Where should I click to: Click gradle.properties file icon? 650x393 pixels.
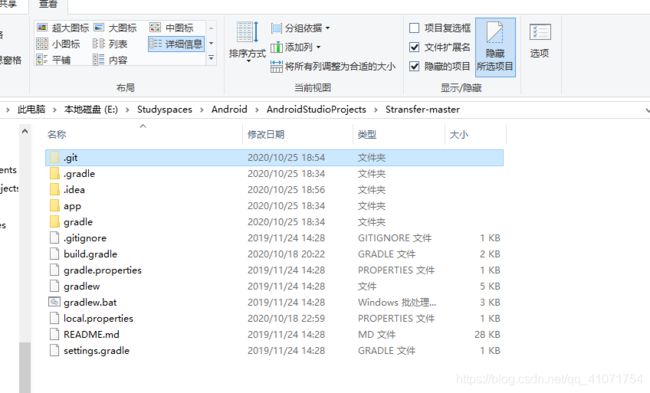click(x=54, y=270)
